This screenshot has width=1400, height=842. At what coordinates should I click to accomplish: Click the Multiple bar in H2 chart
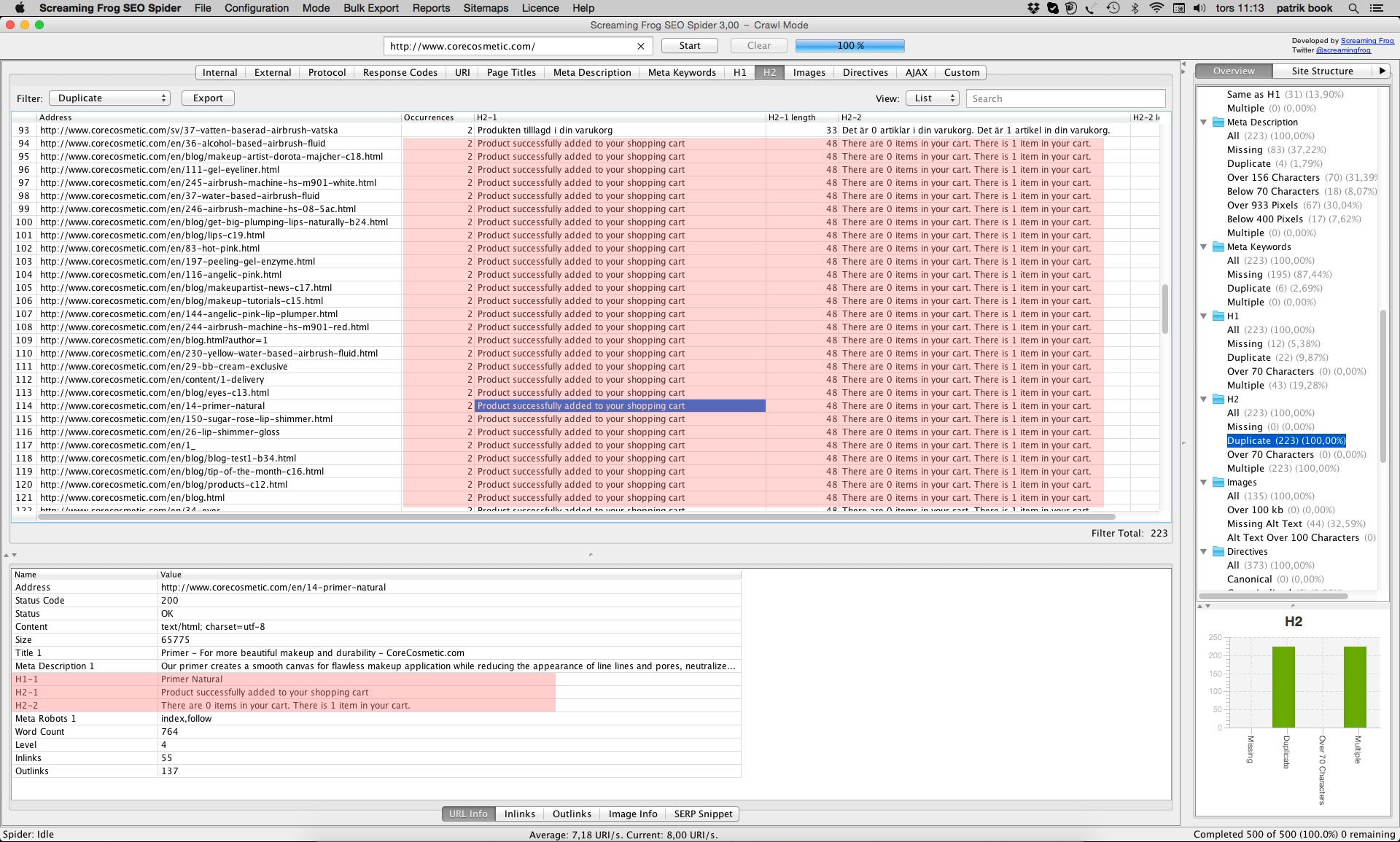[1356, 687]
